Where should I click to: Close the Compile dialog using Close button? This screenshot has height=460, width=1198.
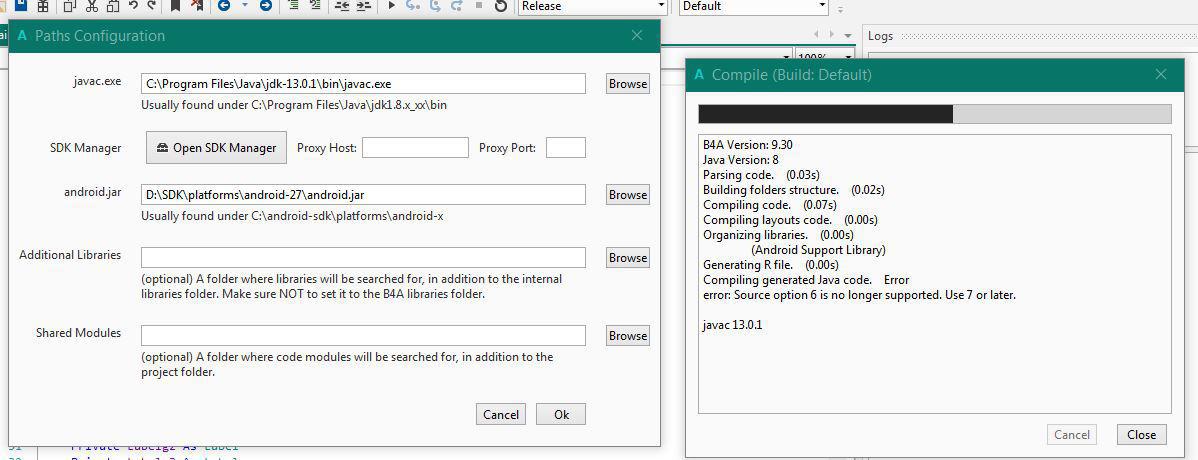click(1140, 434)
